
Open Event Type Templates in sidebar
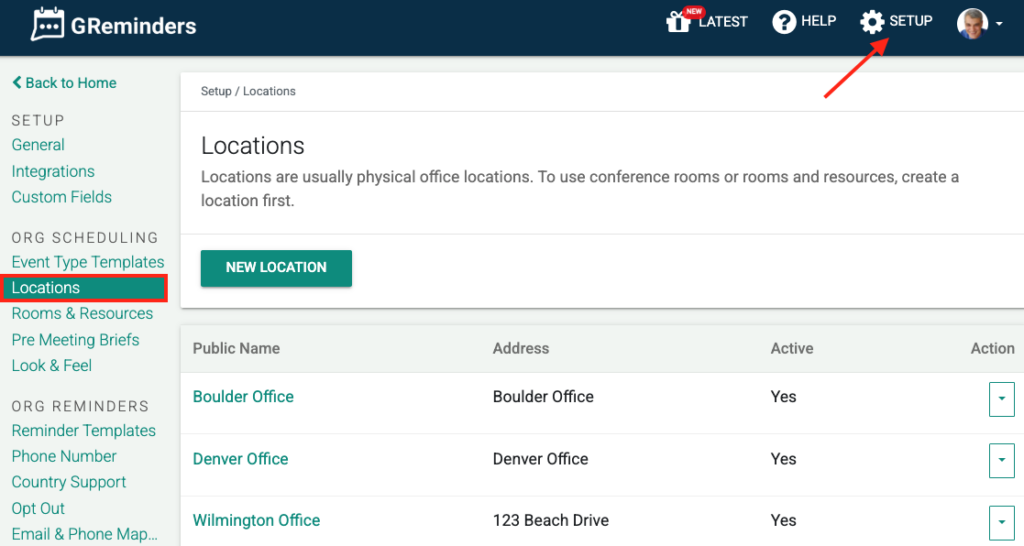point(88,262)
